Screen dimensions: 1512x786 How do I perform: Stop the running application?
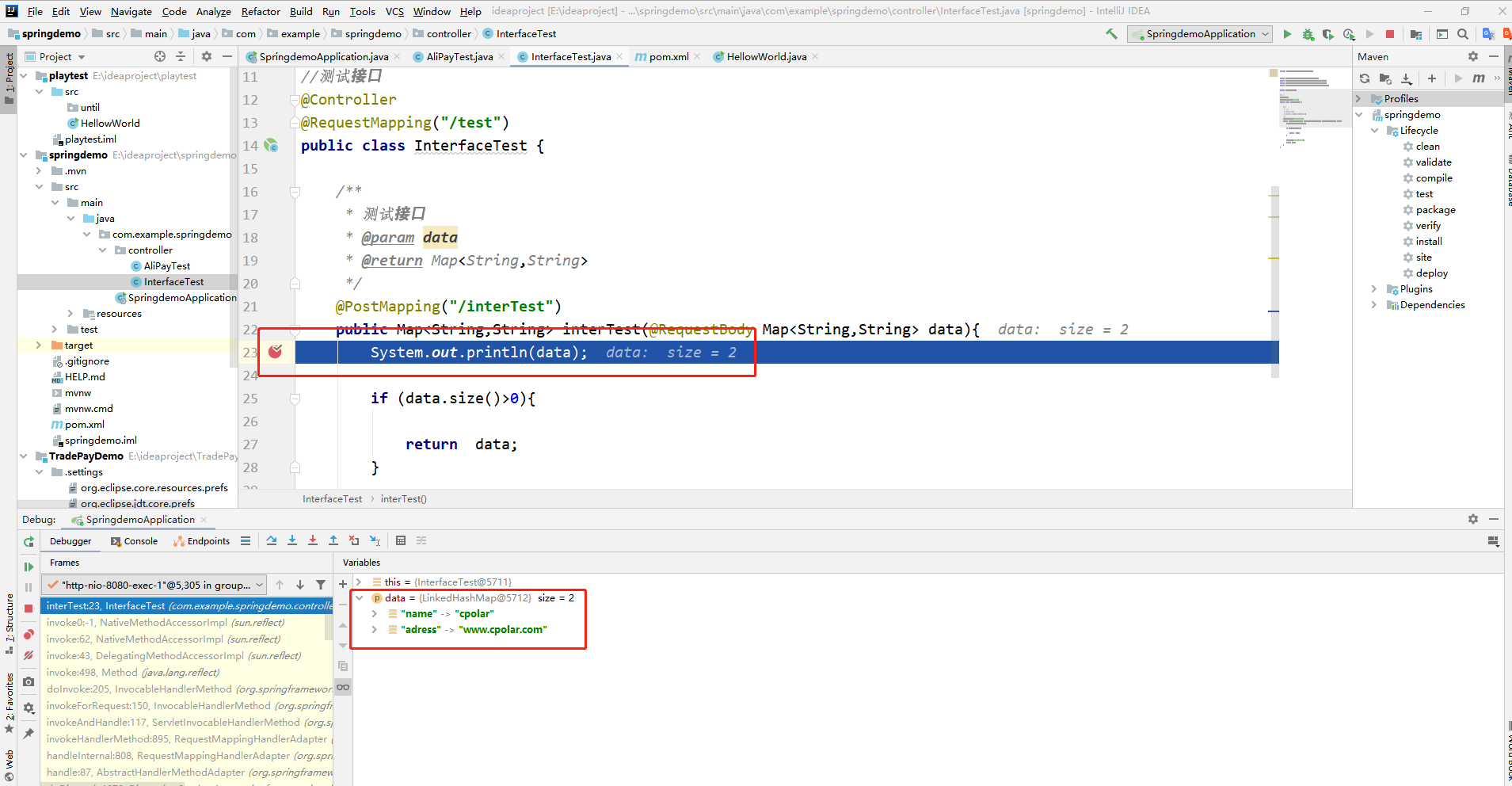click(1390, 34)
